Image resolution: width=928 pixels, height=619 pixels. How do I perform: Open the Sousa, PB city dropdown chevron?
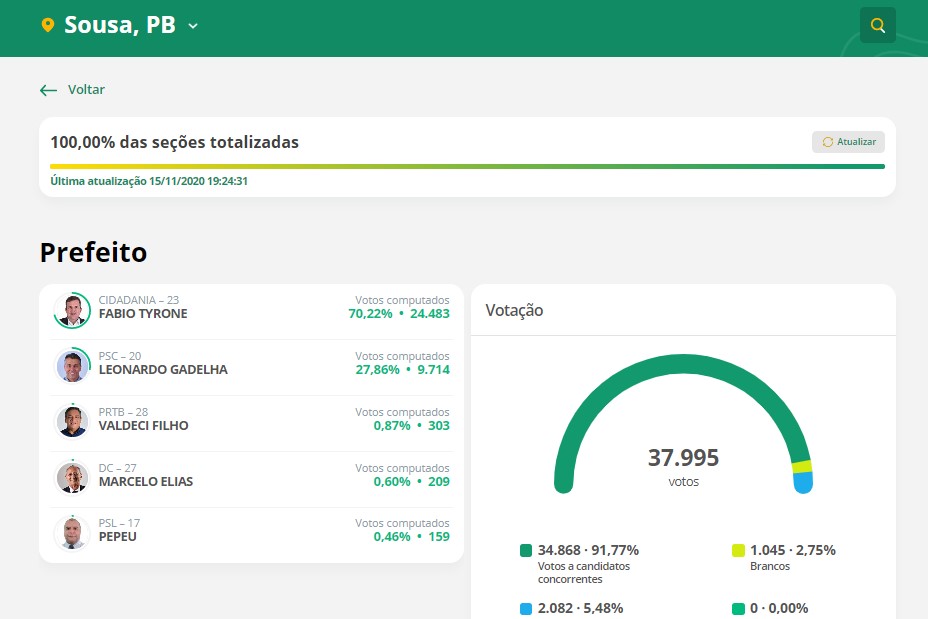click(x=193, y=26)
